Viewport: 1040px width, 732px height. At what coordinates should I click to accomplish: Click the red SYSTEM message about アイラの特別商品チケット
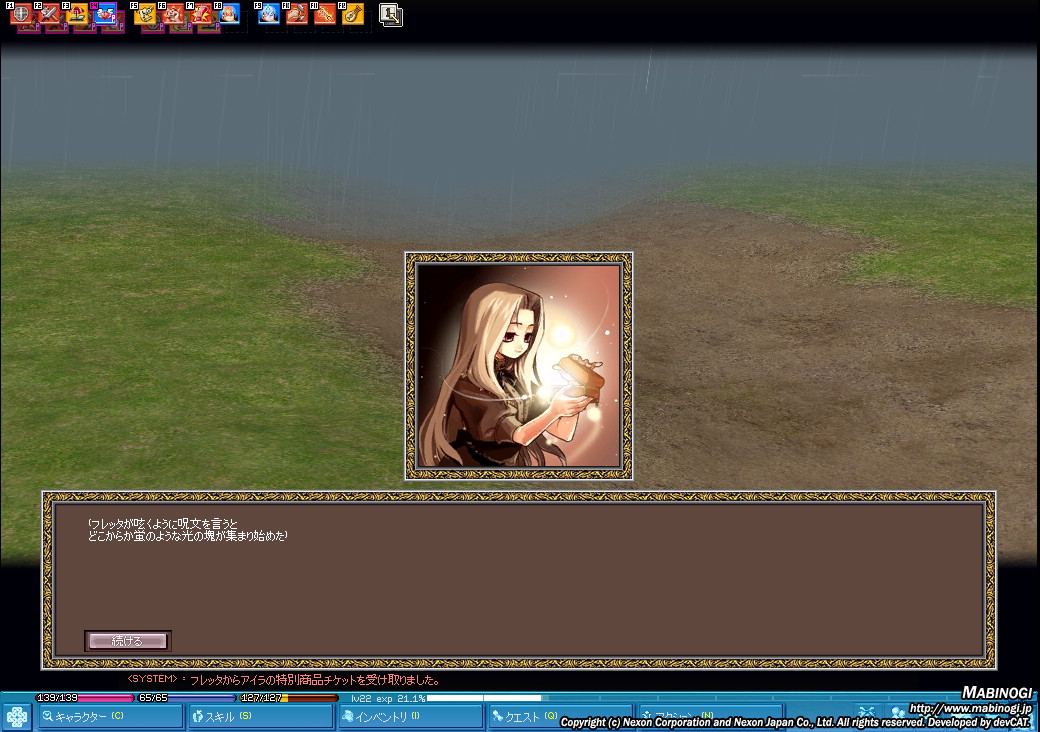(284, 680)
